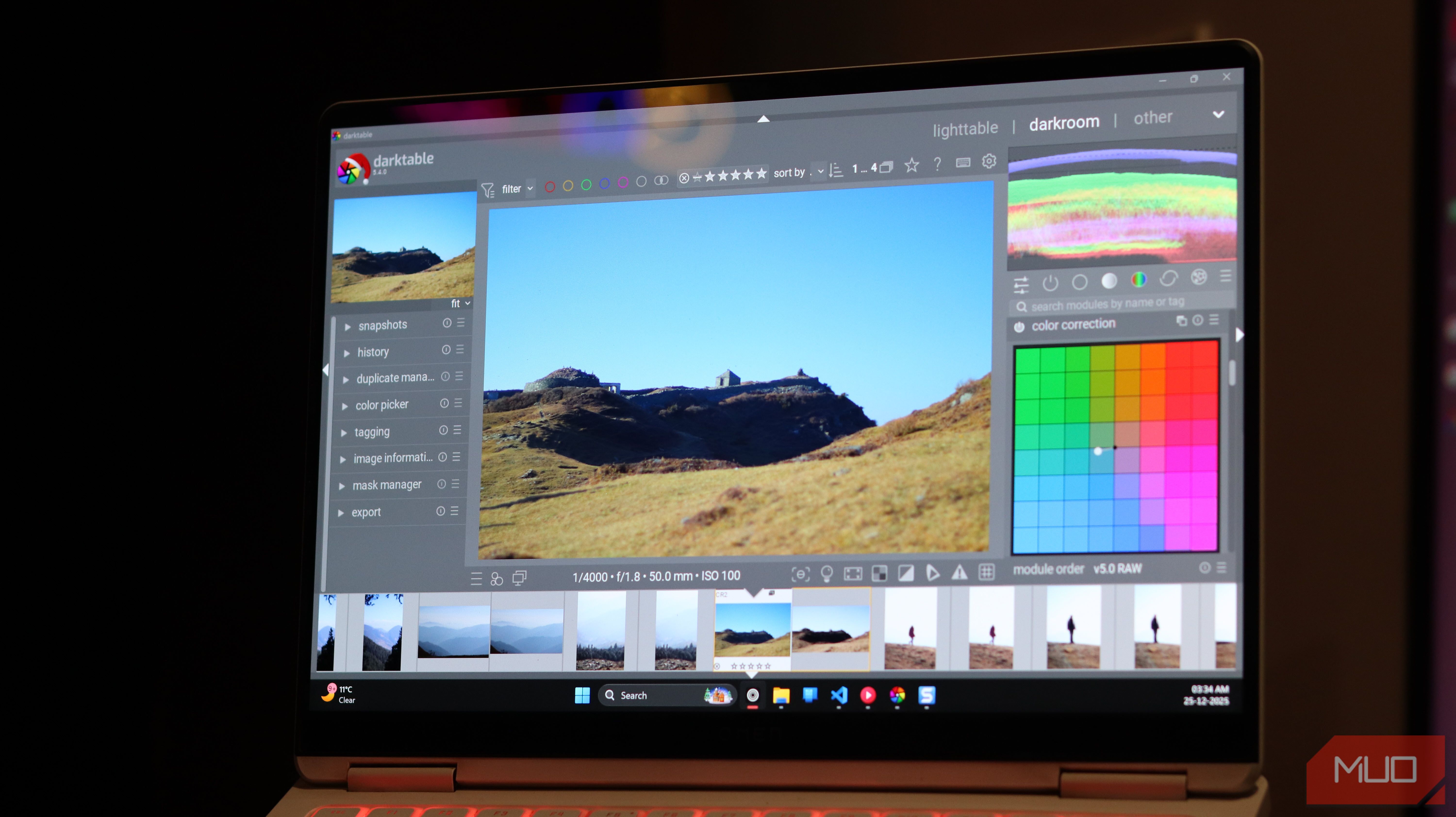Click the keyboard shortcuts icon
Screen dimensions: 1456x817
pos(963,163)
